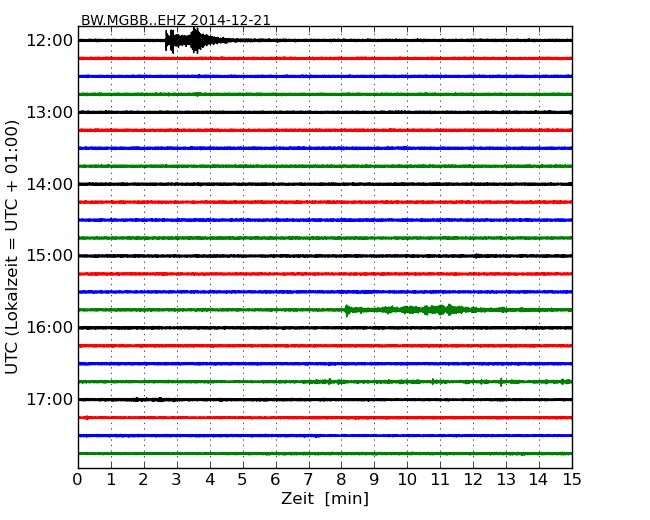This screenshot has width=650, height=520.
Task: Click x-axis tick label 11
Action: (x=440, y=480)
